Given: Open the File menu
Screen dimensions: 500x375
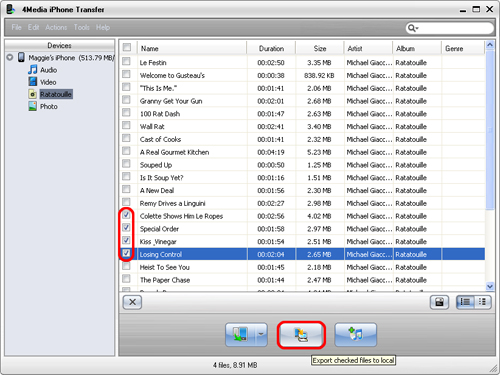Looking at the screenshot, I should click(16, 27).
